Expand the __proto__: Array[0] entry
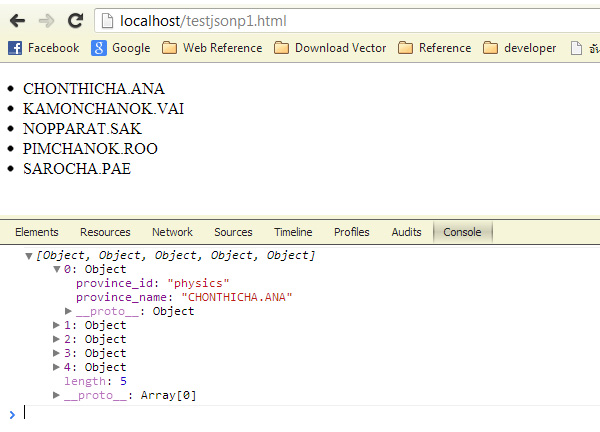The width and height of the screenshot is (600, 432). click(x=57, y=396)
